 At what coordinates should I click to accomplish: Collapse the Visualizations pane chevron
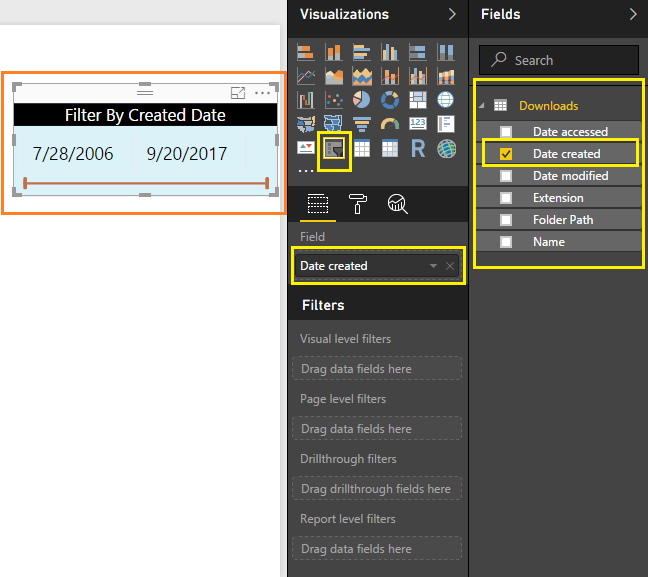click(453, 14)
